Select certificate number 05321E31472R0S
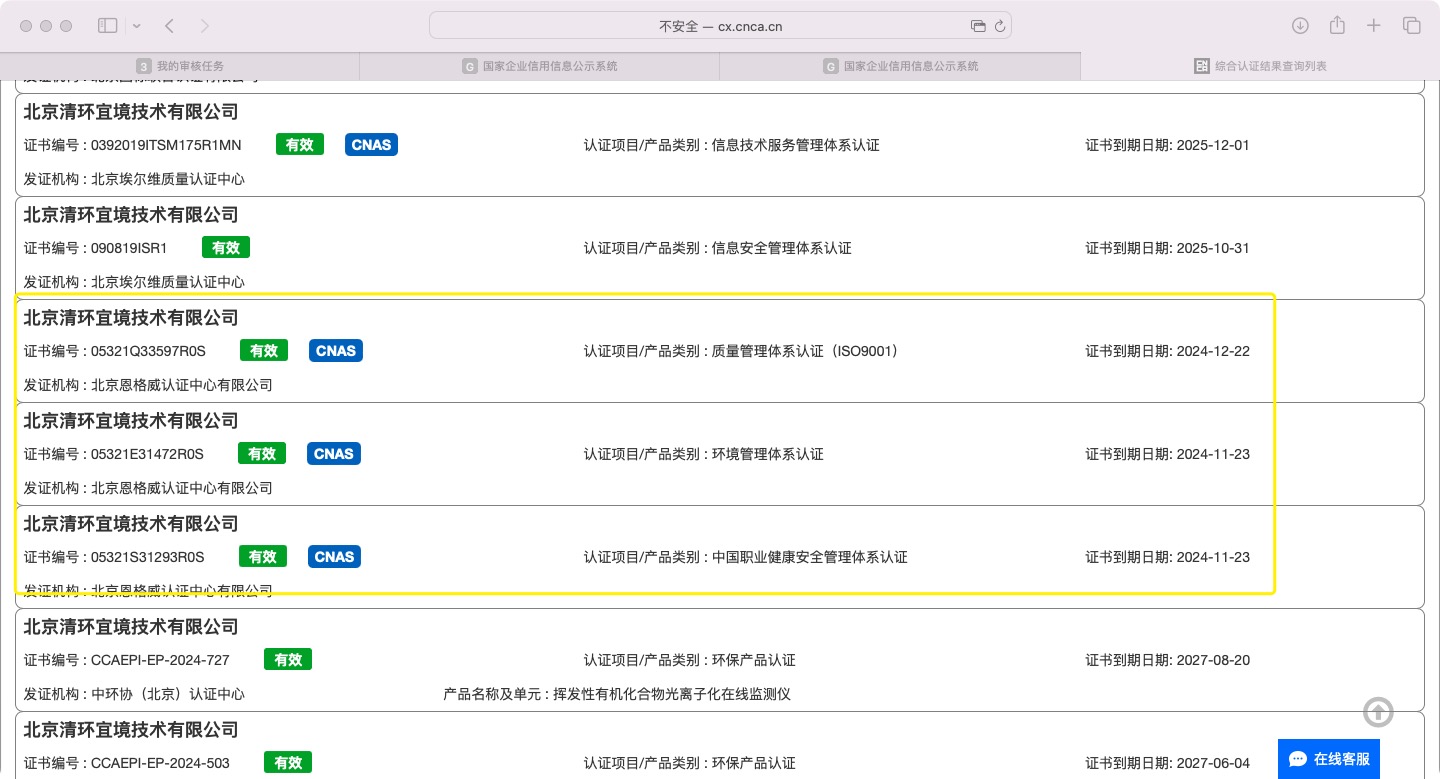This screenshot has width=1440, height=779. tap(147, 454)
